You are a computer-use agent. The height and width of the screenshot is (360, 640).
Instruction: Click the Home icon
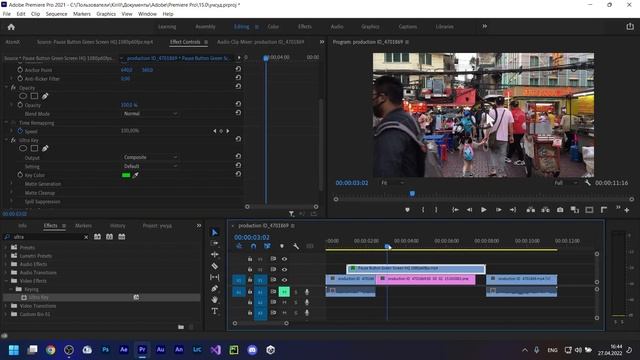[11, 27]
